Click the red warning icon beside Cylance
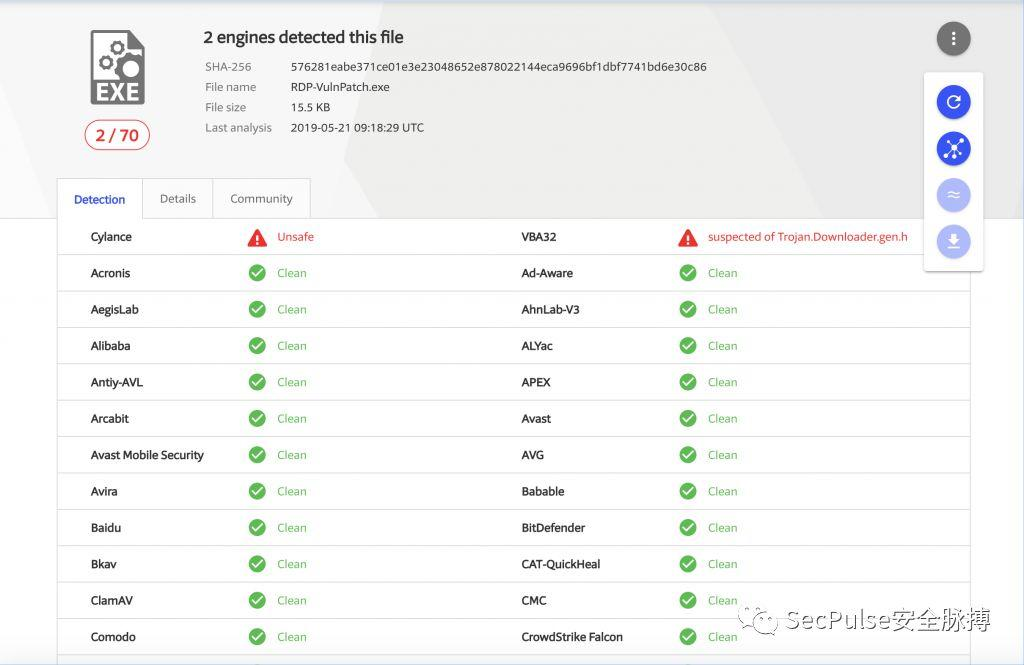This screenshot has height=665, width=1024. click(257, 238)
